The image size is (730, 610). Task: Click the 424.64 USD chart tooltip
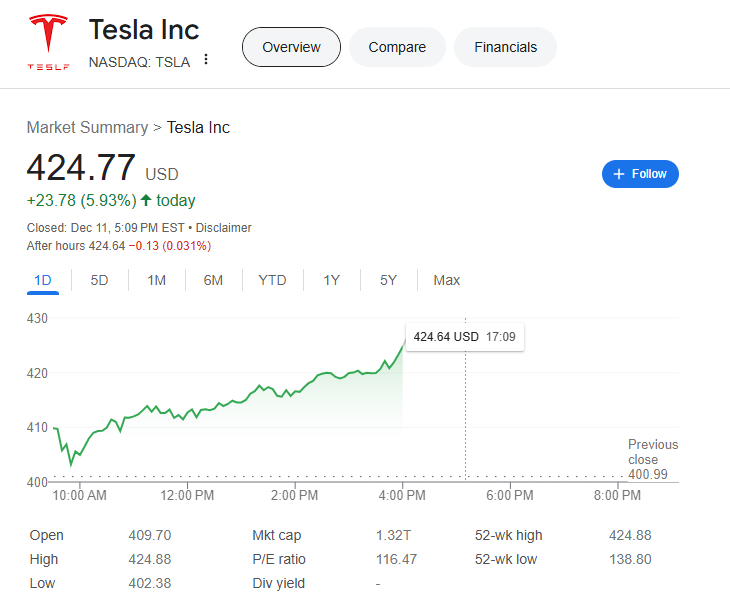[x=464, y=337]
